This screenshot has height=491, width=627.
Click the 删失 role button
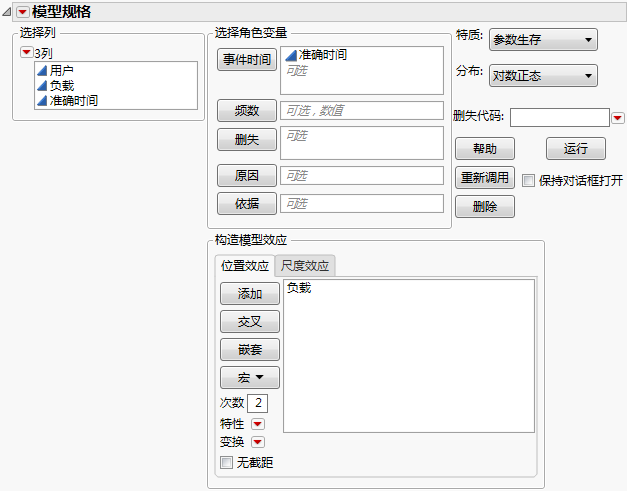[247, 140]
